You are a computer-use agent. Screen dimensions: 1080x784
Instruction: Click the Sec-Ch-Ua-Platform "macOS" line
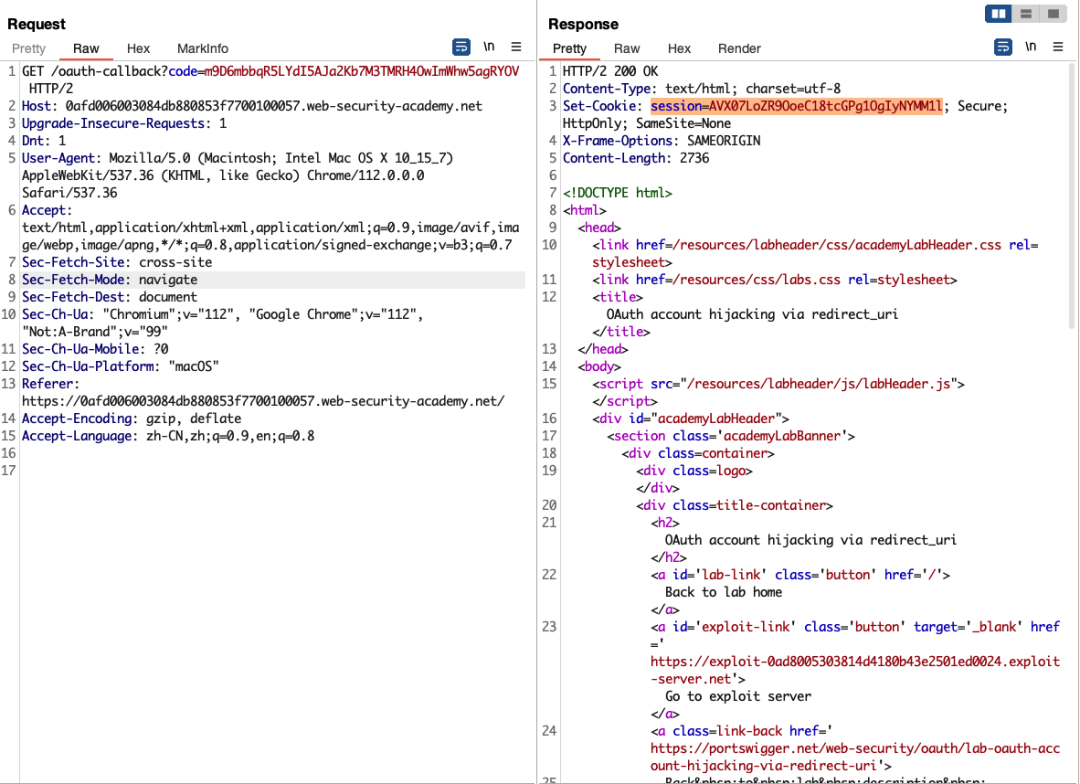pos(121,367)
